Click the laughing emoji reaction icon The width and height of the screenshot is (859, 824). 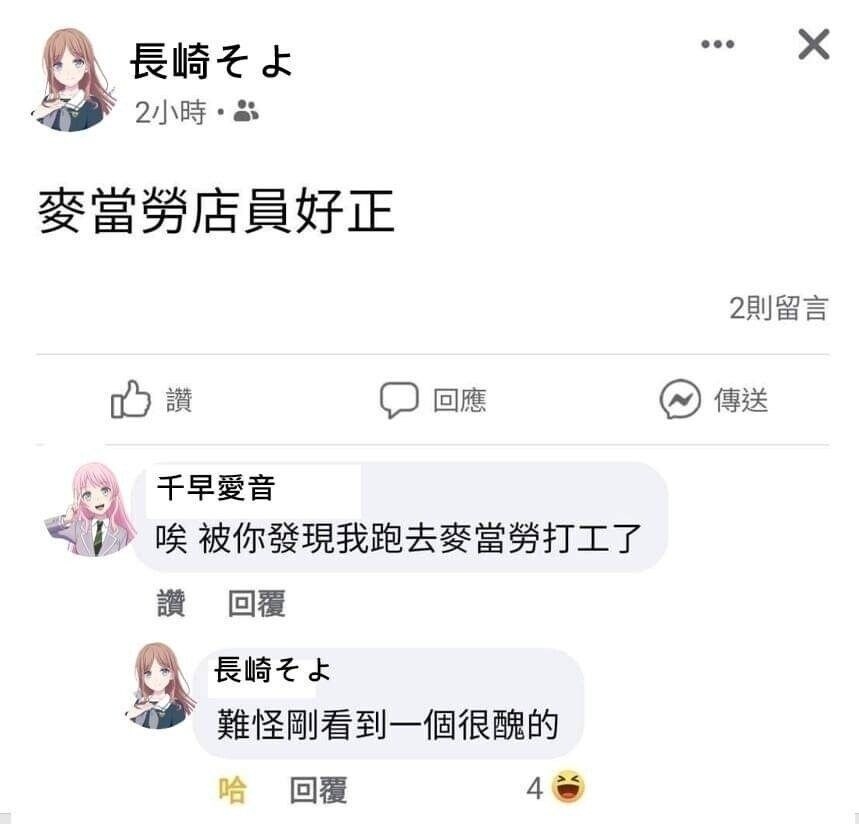coord(568,787)
